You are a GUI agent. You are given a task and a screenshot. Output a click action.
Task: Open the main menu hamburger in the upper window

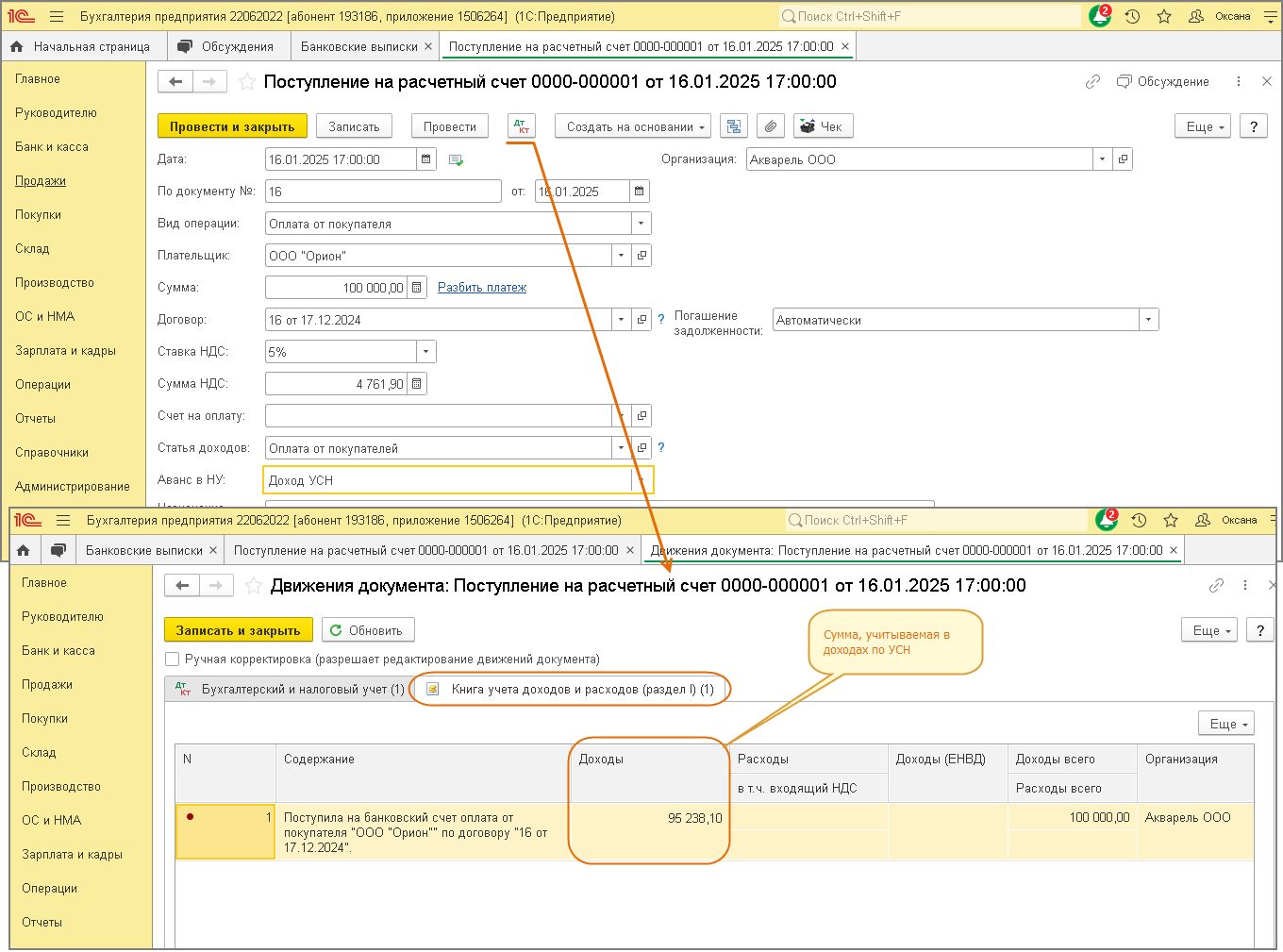57,16
